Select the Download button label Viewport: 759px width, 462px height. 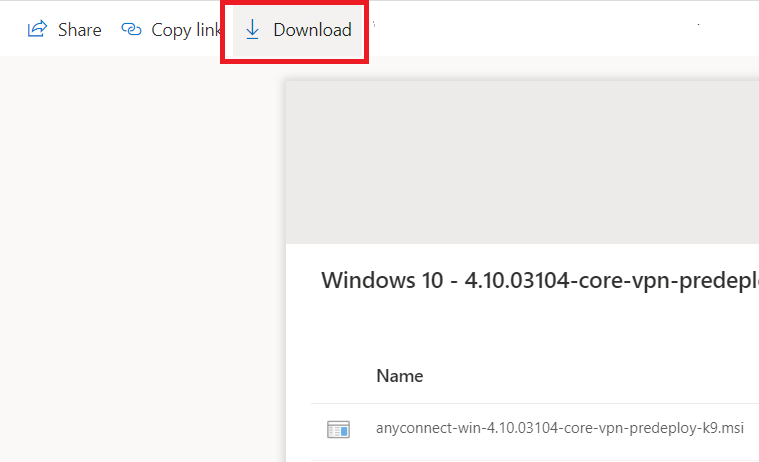click(x=313, y=30)
